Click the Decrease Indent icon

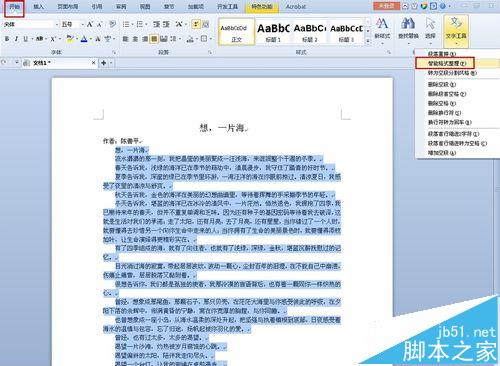(156, 24)
